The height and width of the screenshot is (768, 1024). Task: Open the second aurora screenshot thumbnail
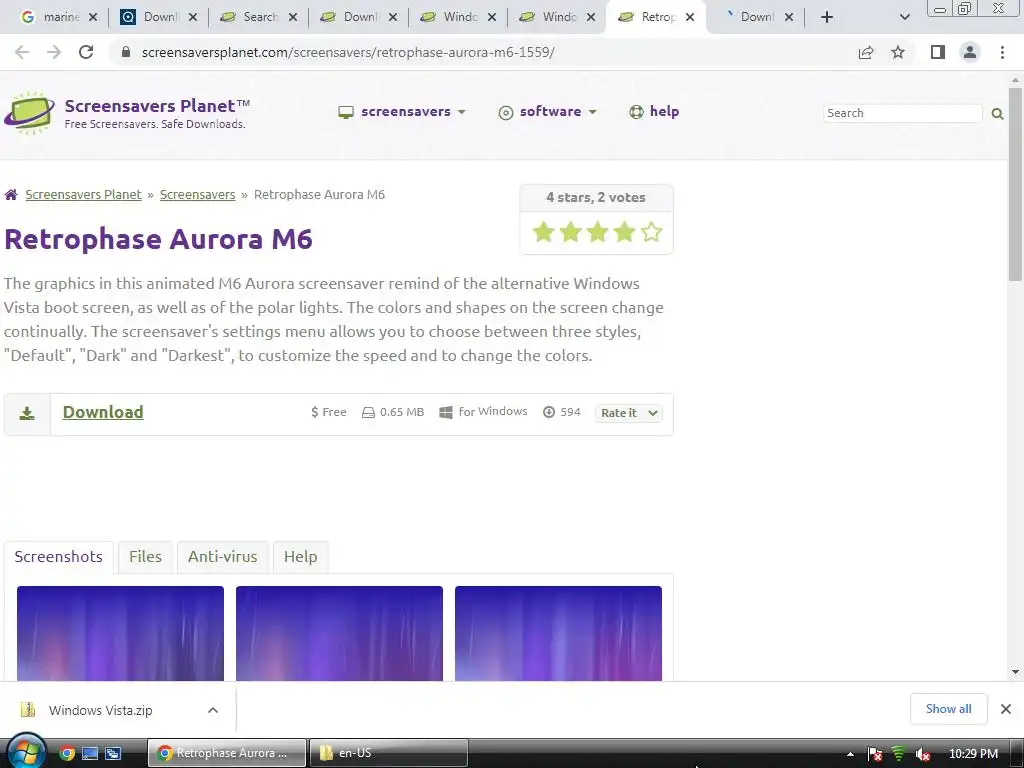click(x=339, y=633)
